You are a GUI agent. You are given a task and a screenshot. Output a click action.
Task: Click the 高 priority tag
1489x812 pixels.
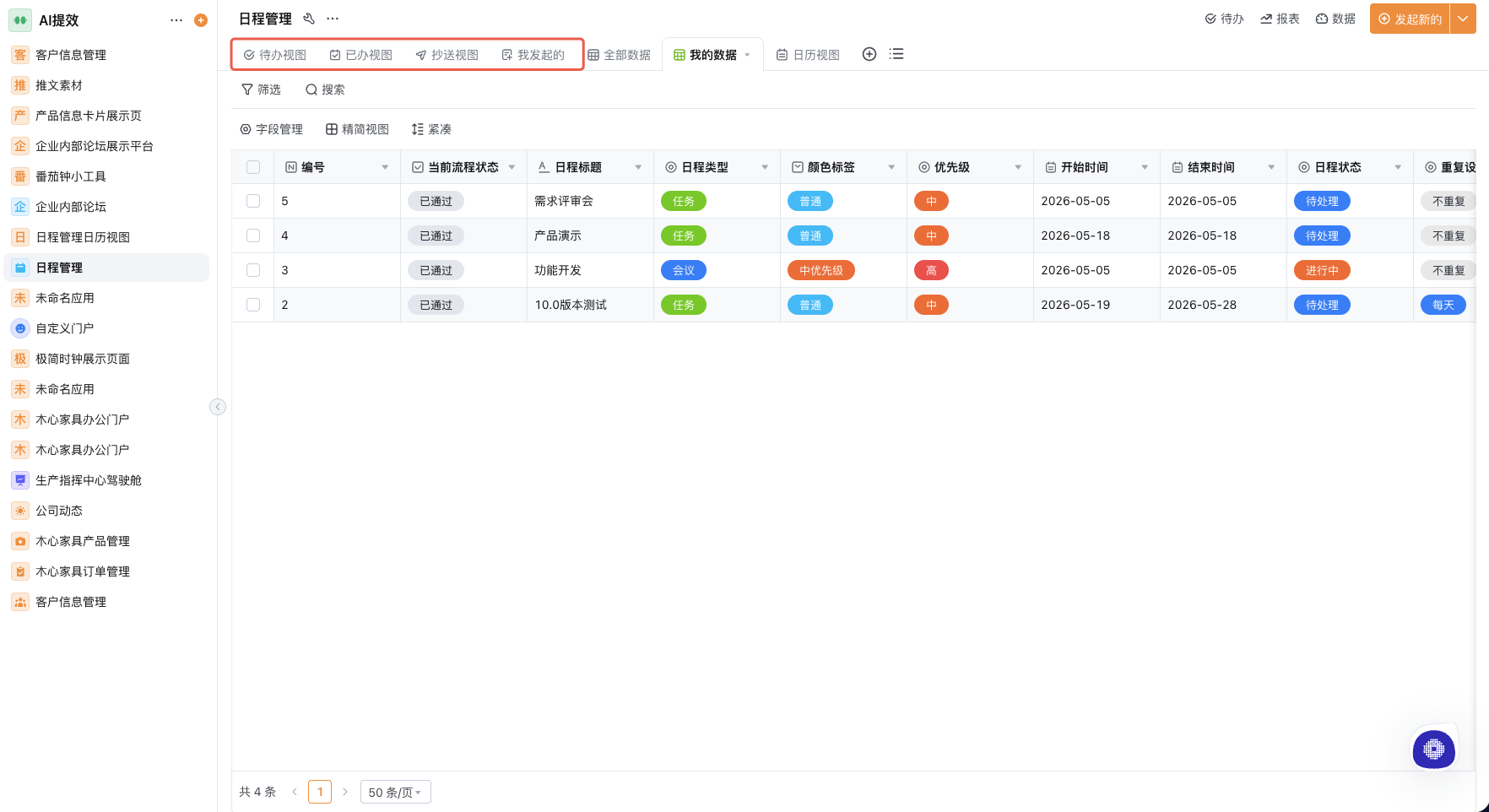pos(932,270)
